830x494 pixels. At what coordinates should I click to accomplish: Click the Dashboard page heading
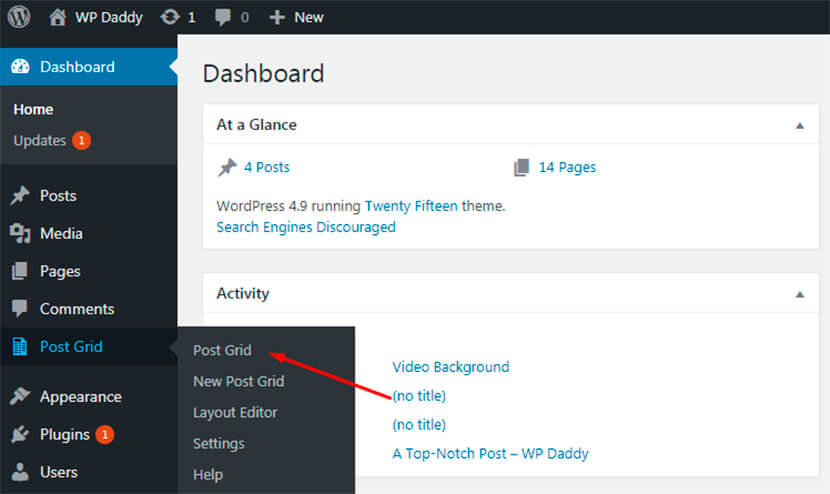click(x=264, y=74)
